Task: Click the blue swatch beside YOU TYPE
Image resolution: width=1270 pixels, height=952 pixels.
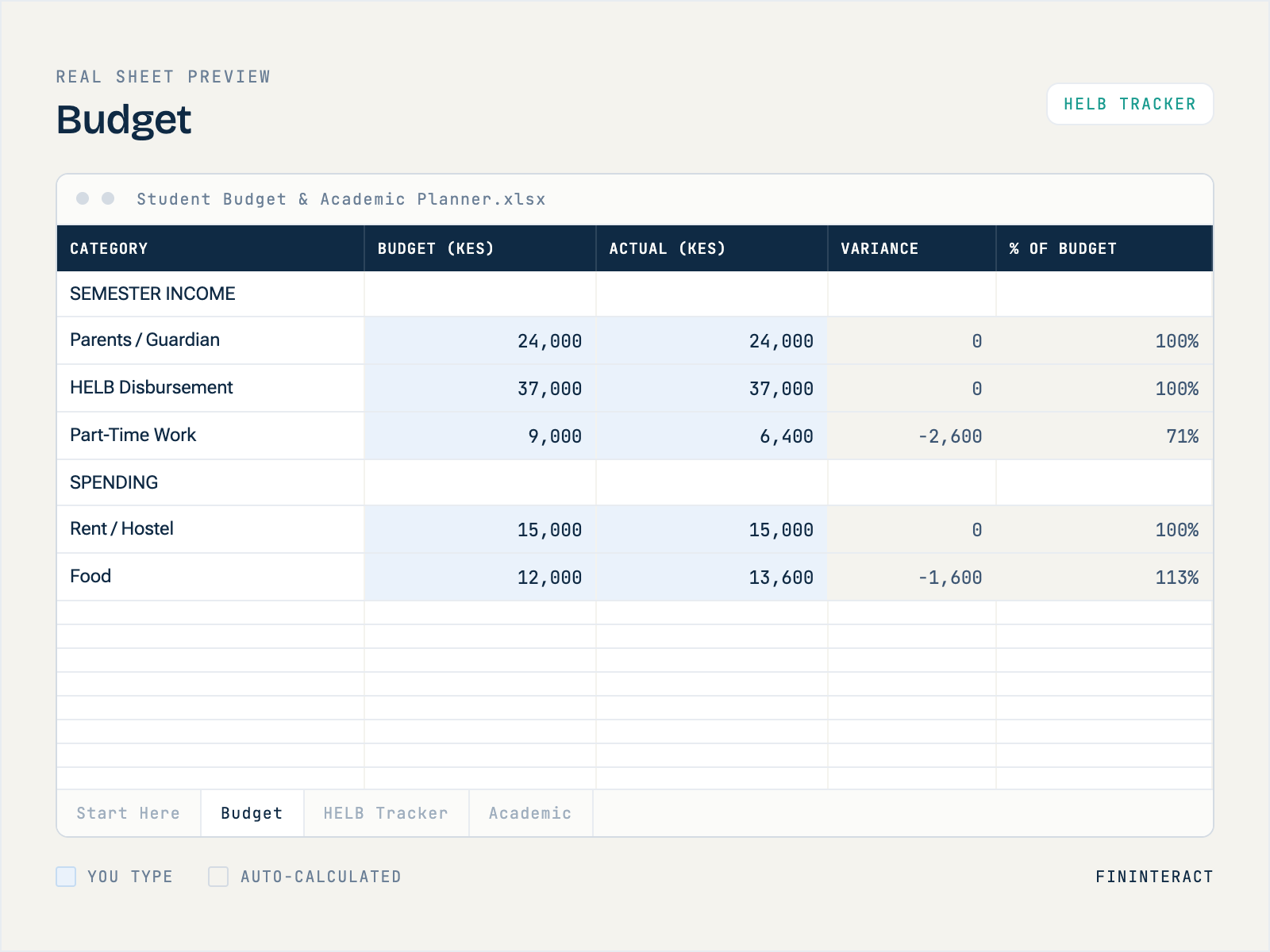Action: pyautogui.click(x=66, y=877)
